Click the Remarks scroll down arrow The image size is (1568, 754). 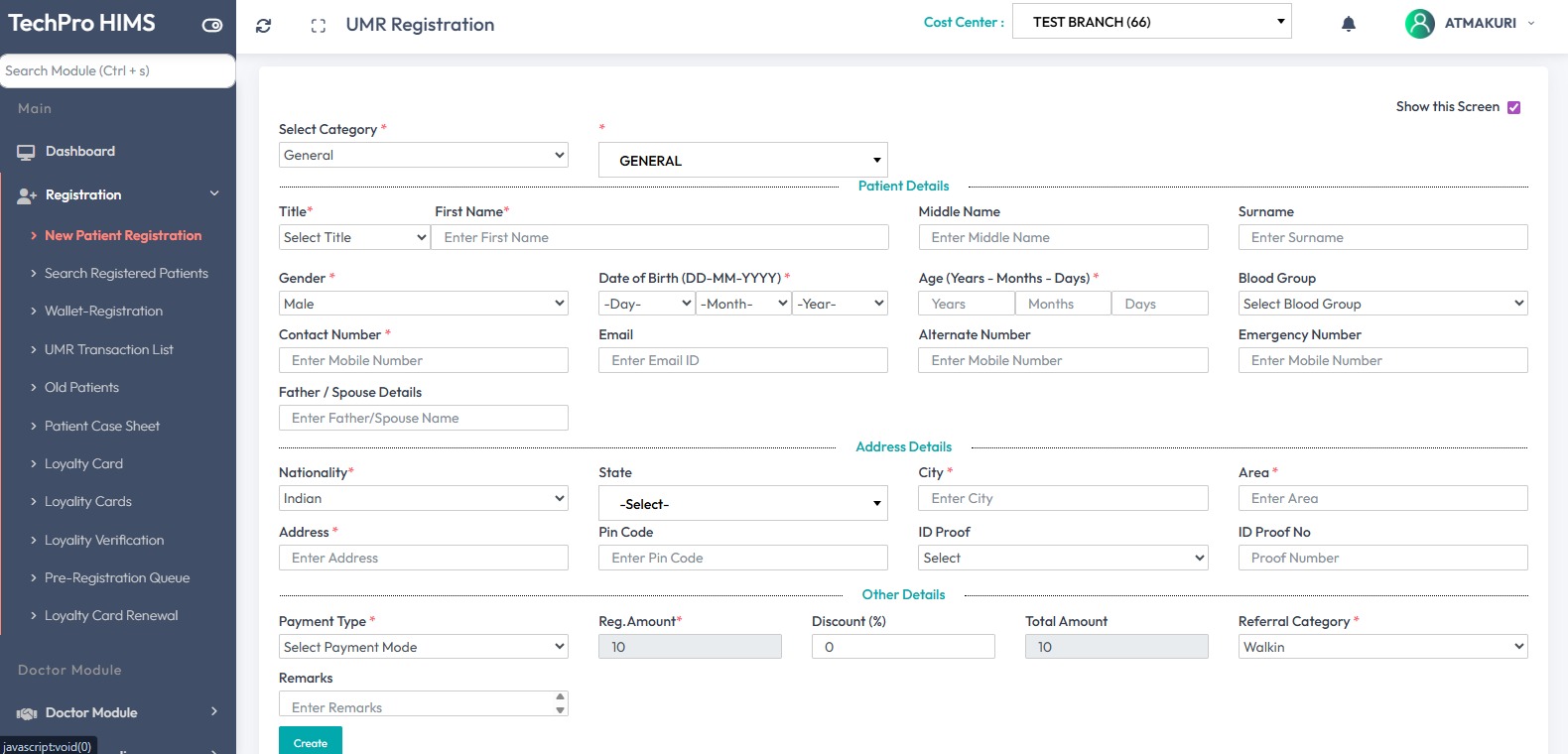(561, 710)
